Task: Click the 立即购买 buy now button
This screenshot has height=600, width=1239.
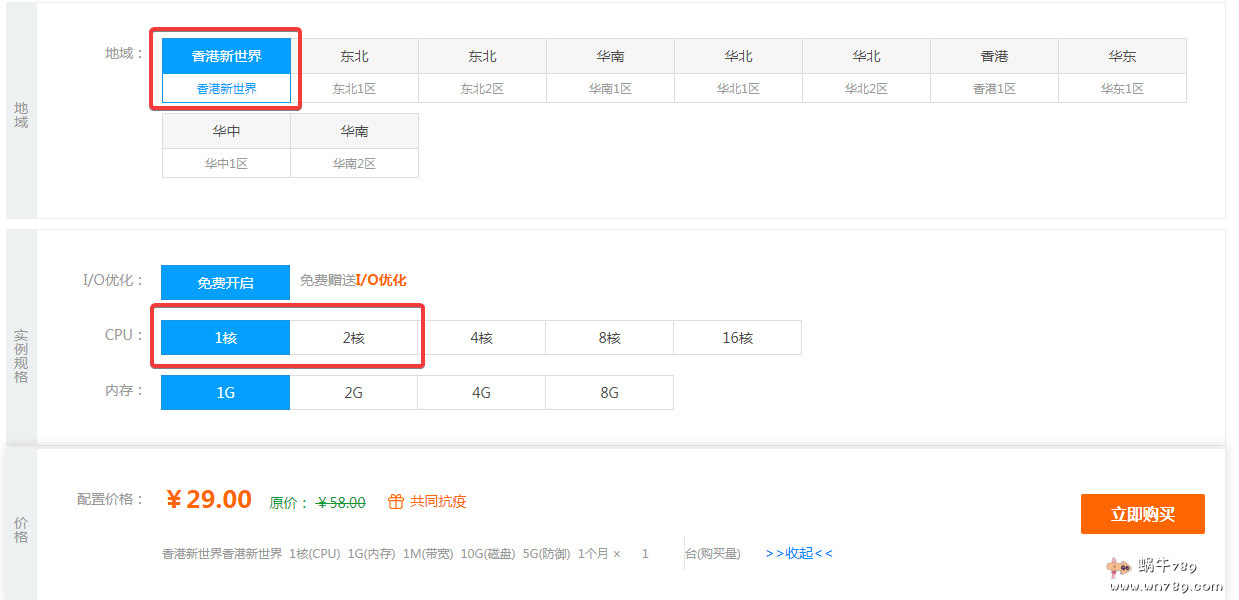Action: coord(1142,514)
